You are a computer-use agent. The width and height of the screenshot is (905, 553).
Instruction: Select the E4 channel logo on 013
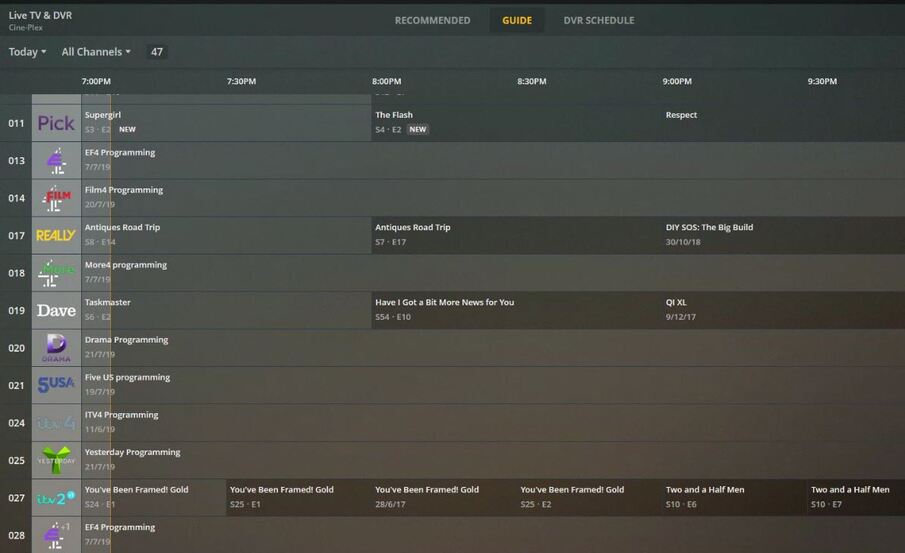click(56, 160)
